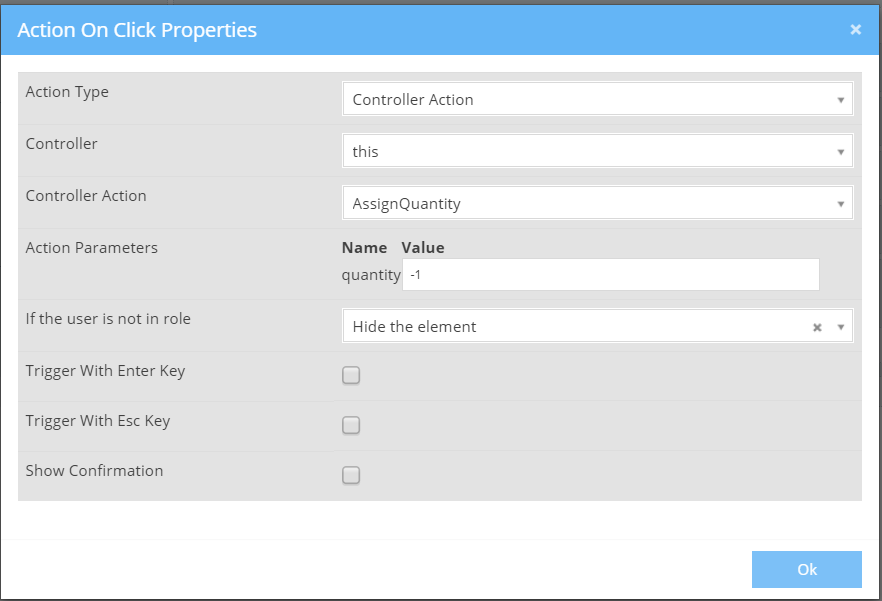Click the 'Action Parameters' label
Viewport: 882px width, 601px height.
click(91, 248)
